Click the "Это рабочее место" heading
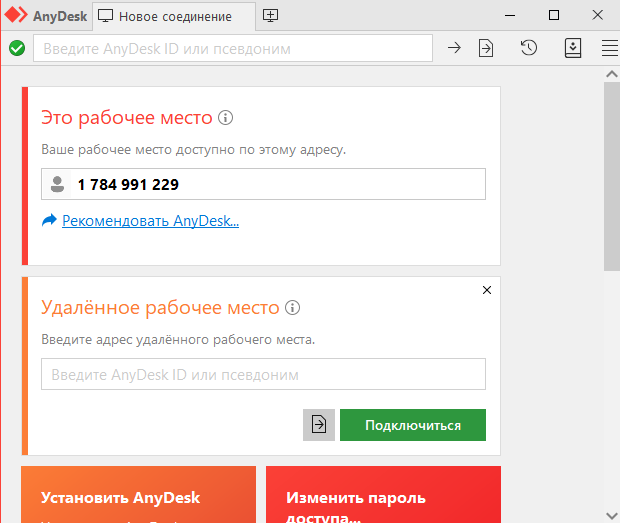620x523 pixels. [127, 117]
